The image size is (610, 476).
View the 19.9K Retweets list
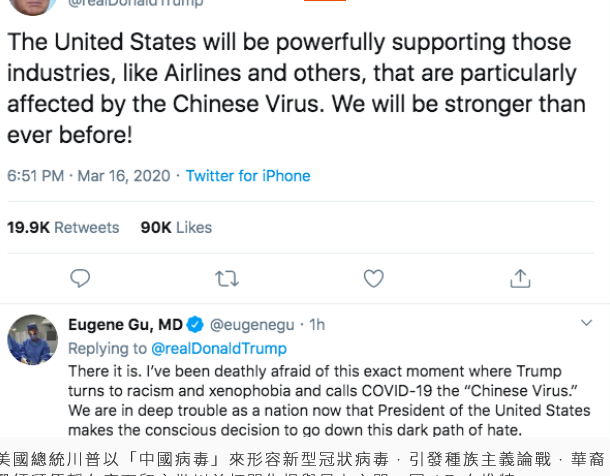63,227
